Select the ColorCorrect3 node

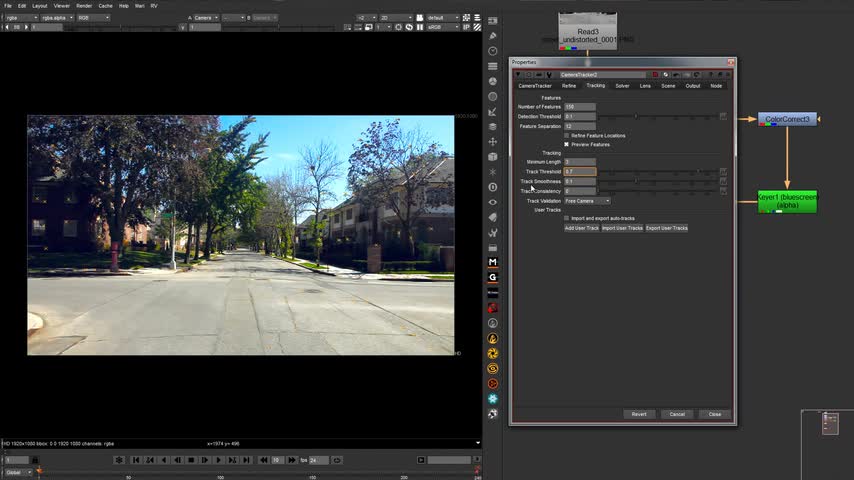coord(787,120)
